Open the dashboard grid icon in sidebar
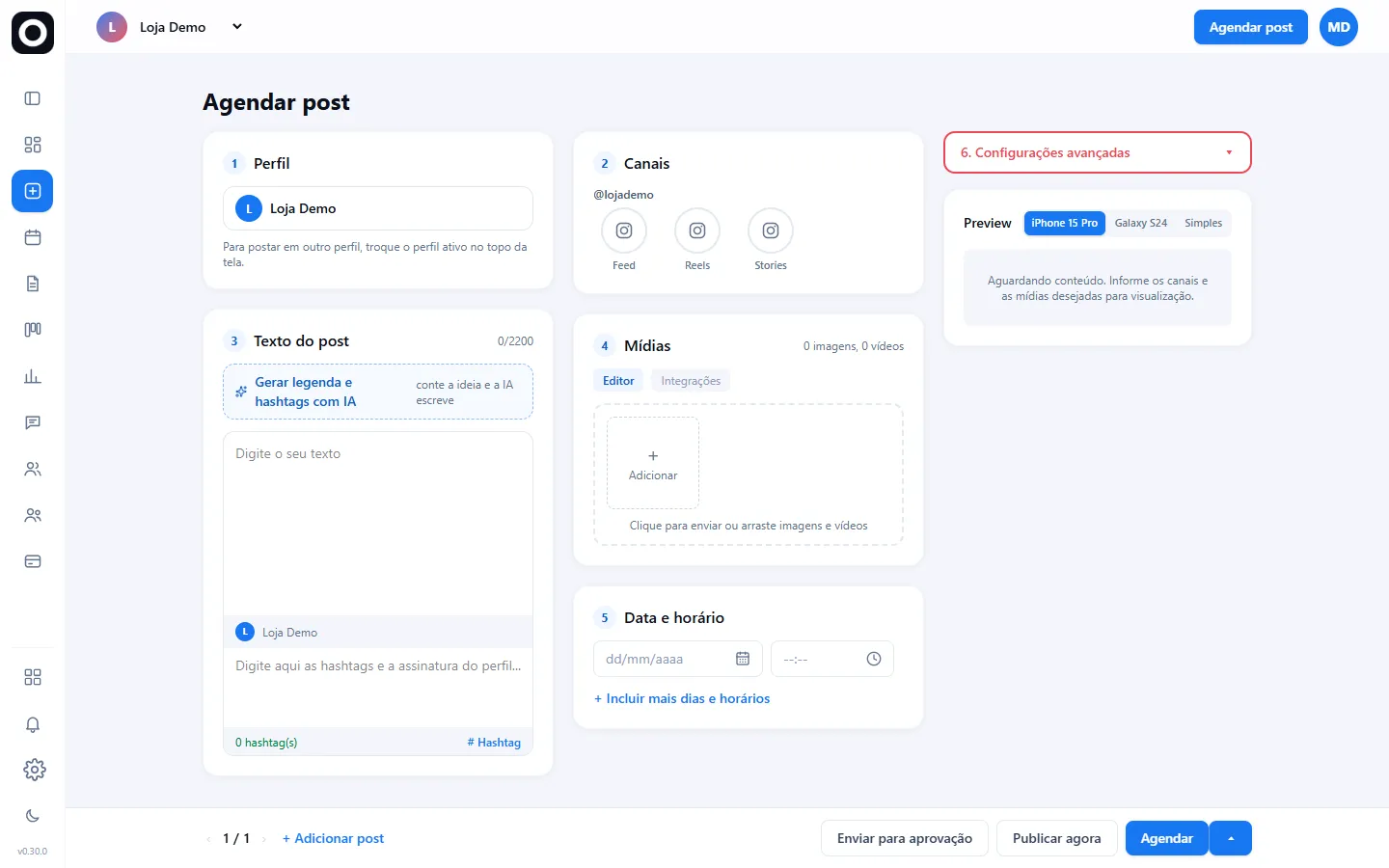1389x868 pixels. tap(33, 145)
